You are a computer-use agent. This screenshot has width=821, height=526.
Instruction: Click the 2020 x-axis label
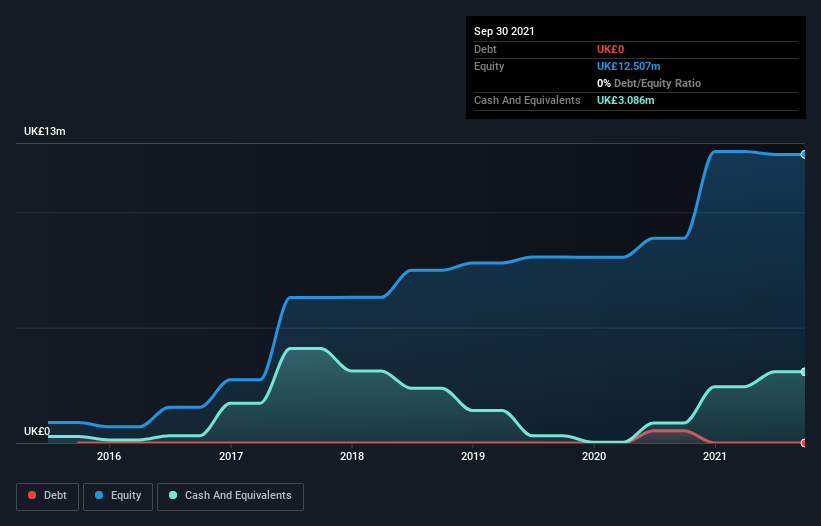click(594, 456)
